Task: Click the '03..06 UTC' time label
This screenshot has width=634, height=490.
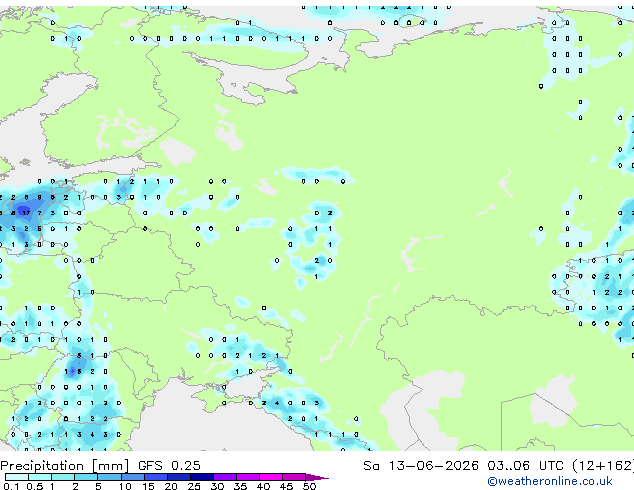Action: coord(525,466)
